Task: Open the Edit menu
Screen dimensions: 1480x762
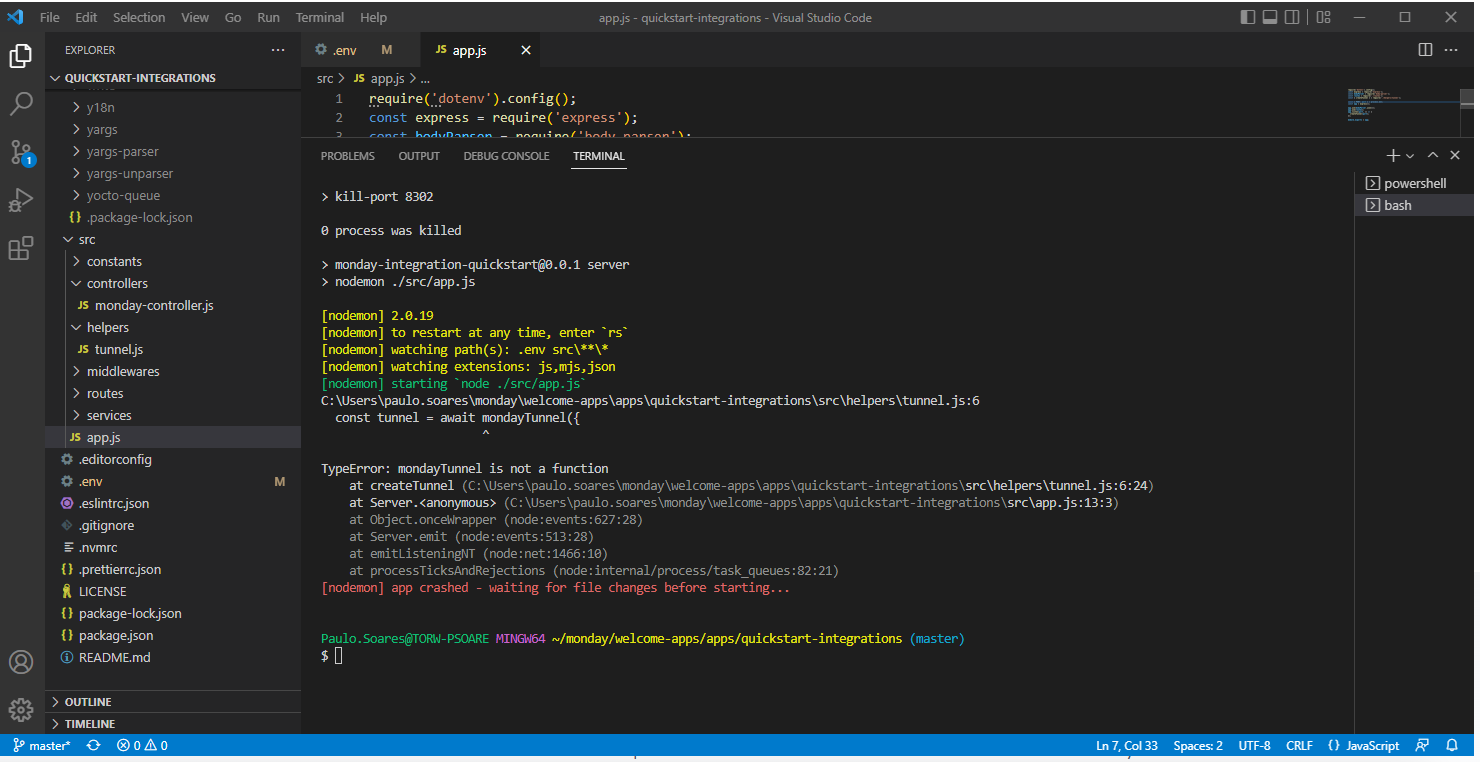Action: pyautogui.click(x=86, y=17)
